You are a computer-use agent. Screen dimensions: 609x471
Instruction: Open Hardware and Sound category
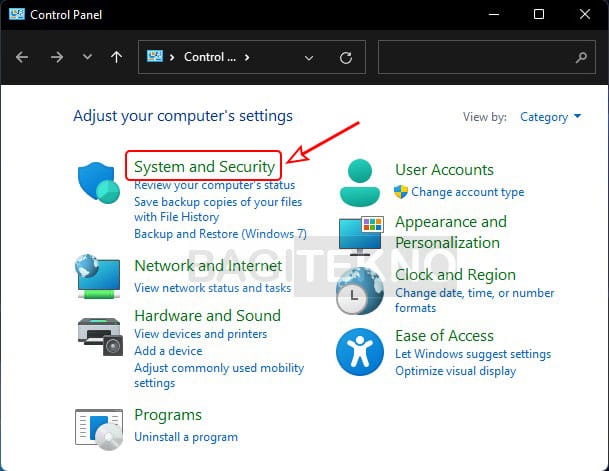click(207, 316)
